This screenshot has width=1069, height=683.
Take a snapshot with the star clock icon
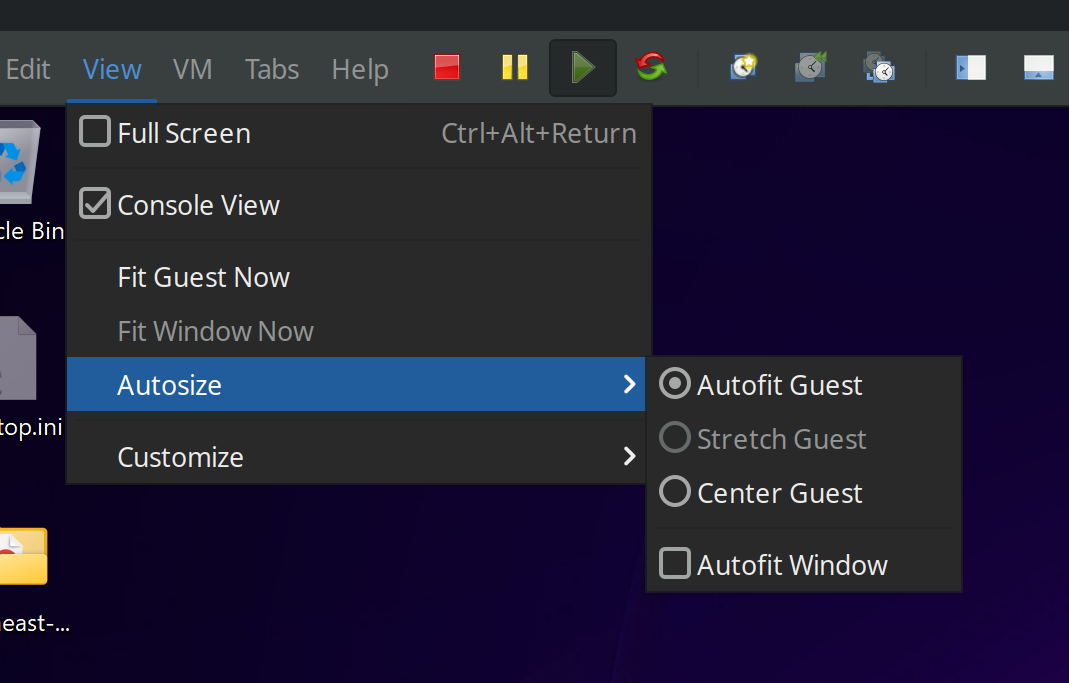point(743,68)
